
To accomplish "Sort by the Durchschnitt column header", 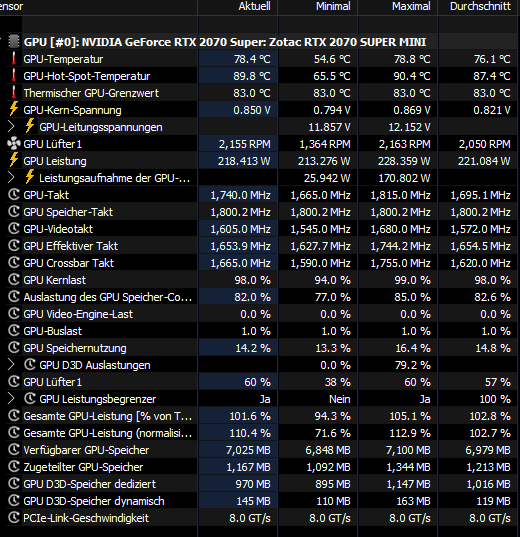I will (x=479, y=7).
